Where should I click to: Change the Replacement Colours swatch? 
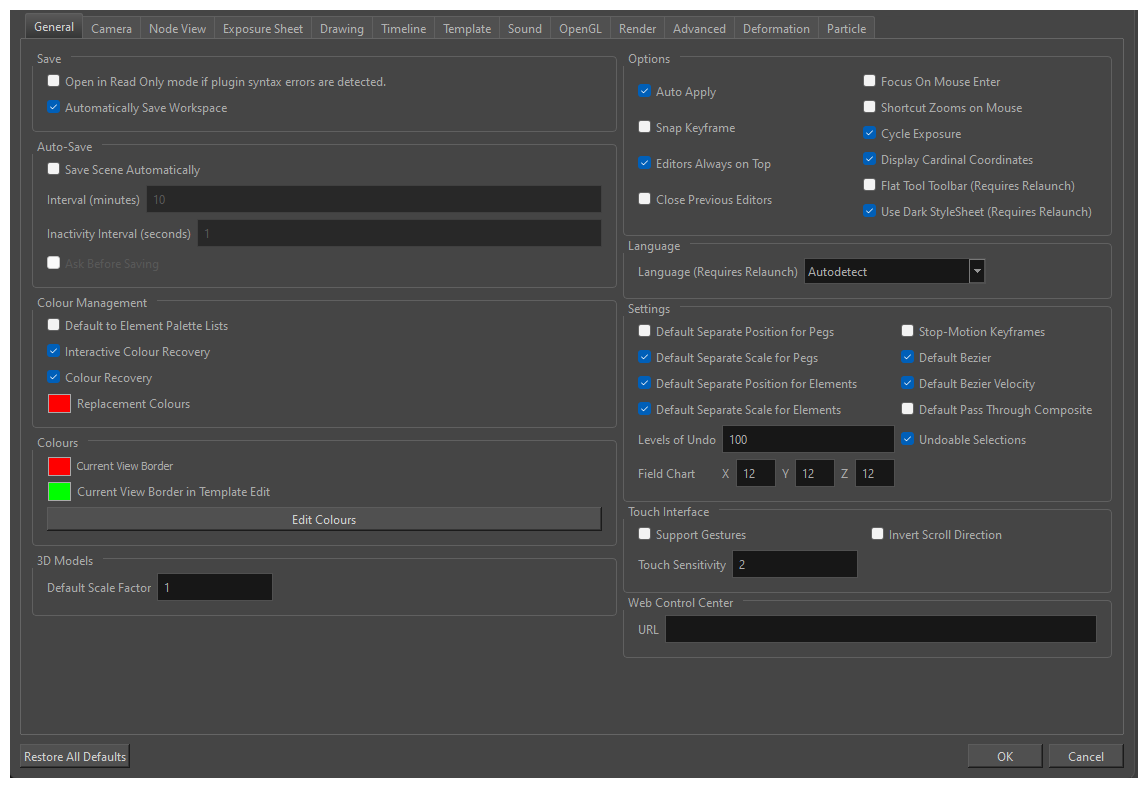click(58, 403)
